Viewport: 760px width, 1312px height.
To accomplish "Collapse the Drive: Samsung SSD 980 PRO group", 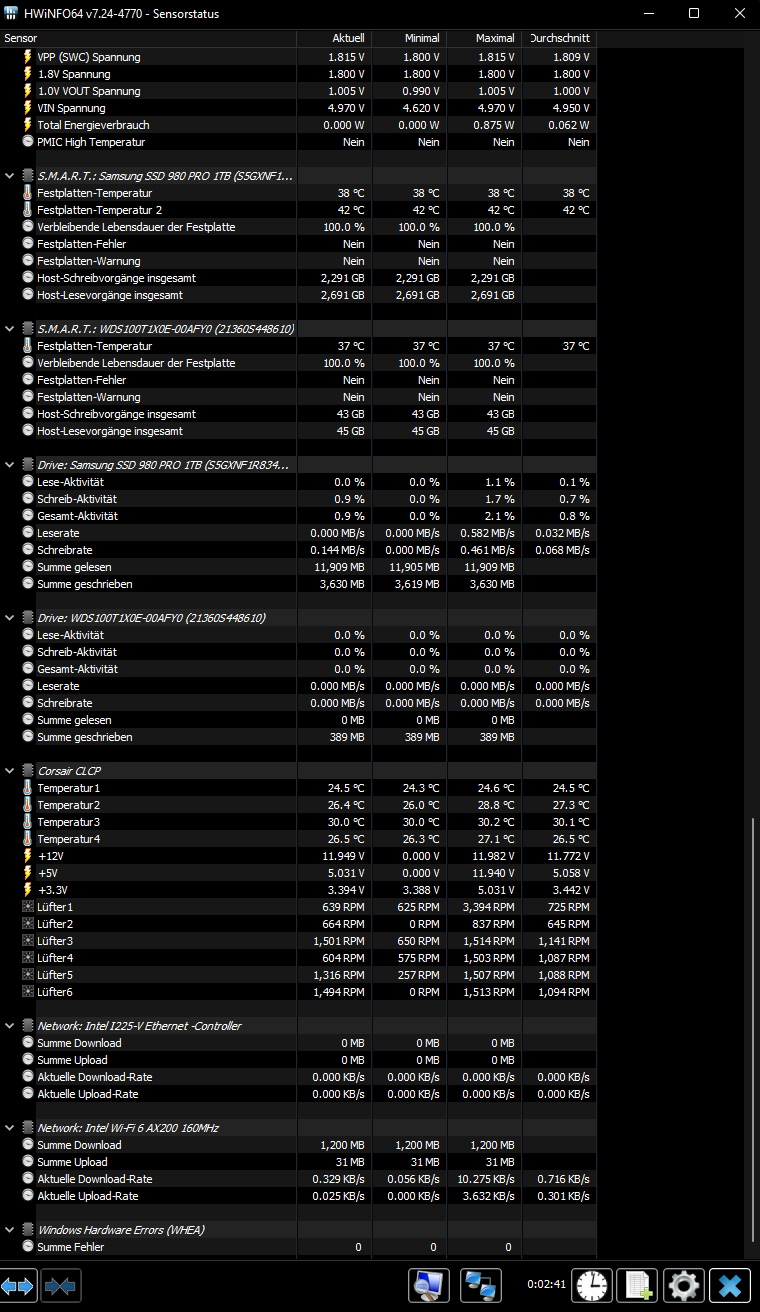I will coord(9,465).
